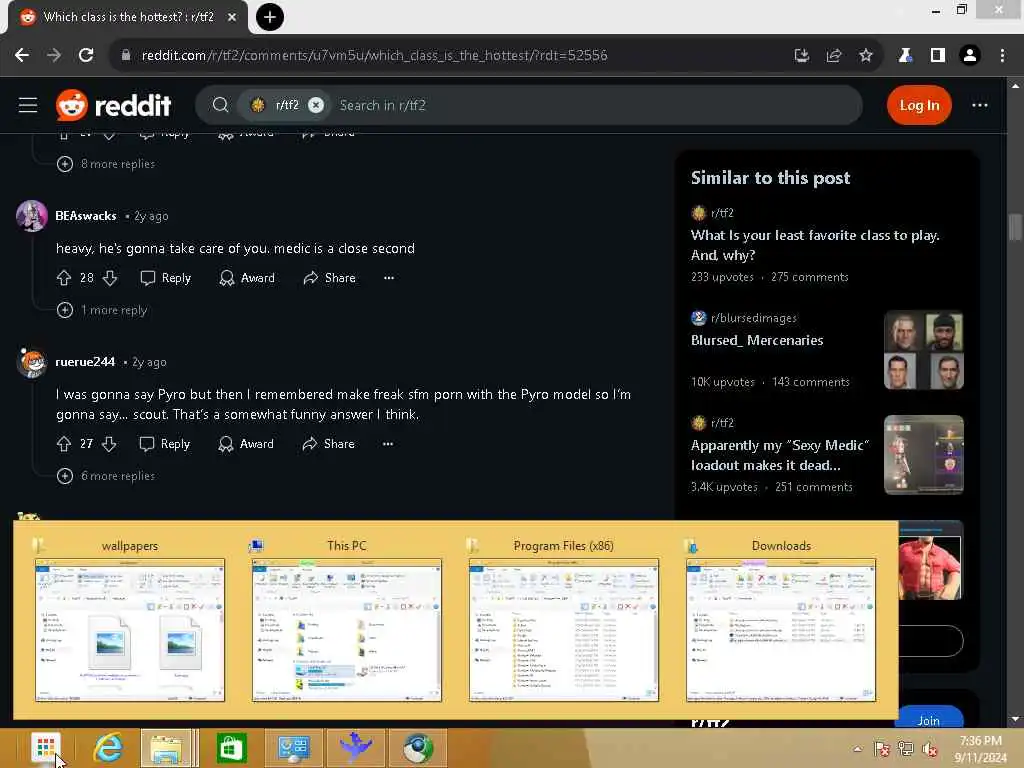The width and height of the screenshot is (1024, 768).
Task: Show hidden system tray icons
Action: (x=857, y=749)
